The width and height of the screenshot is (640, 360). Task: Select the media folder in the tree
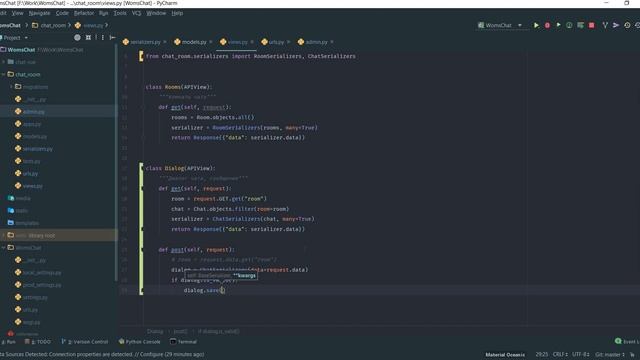tap(23, 198)
